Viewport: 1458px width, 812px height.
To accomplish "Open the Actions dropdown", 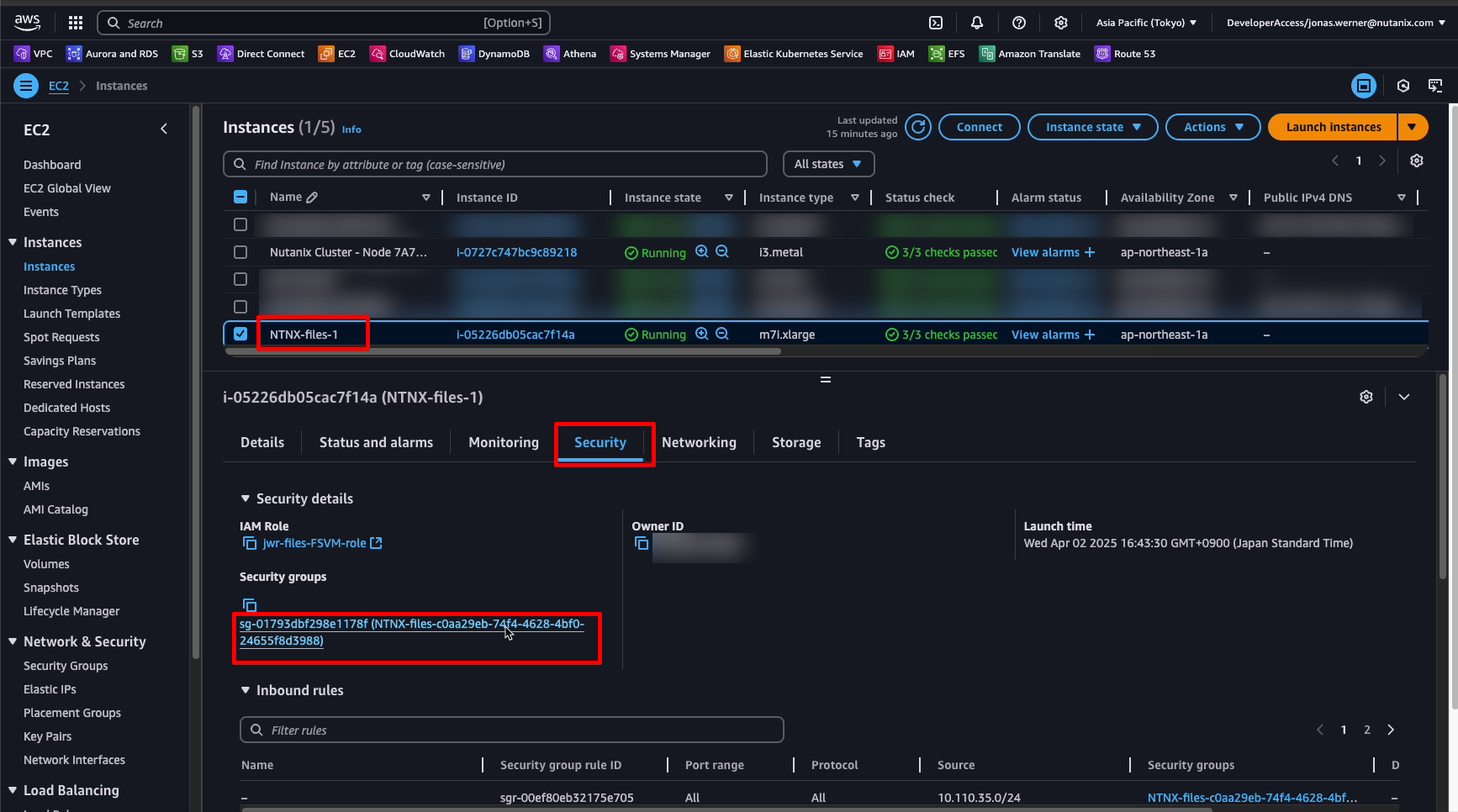I will click(1212, 127).
